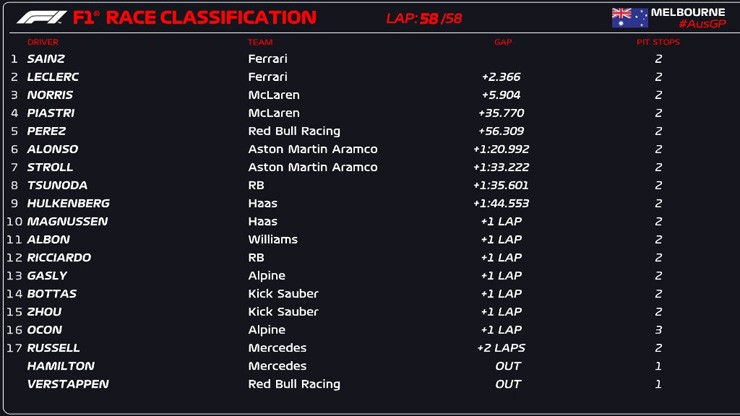Select the PIT STOPS column header
The image size is (740, 416).
[658, 42]
